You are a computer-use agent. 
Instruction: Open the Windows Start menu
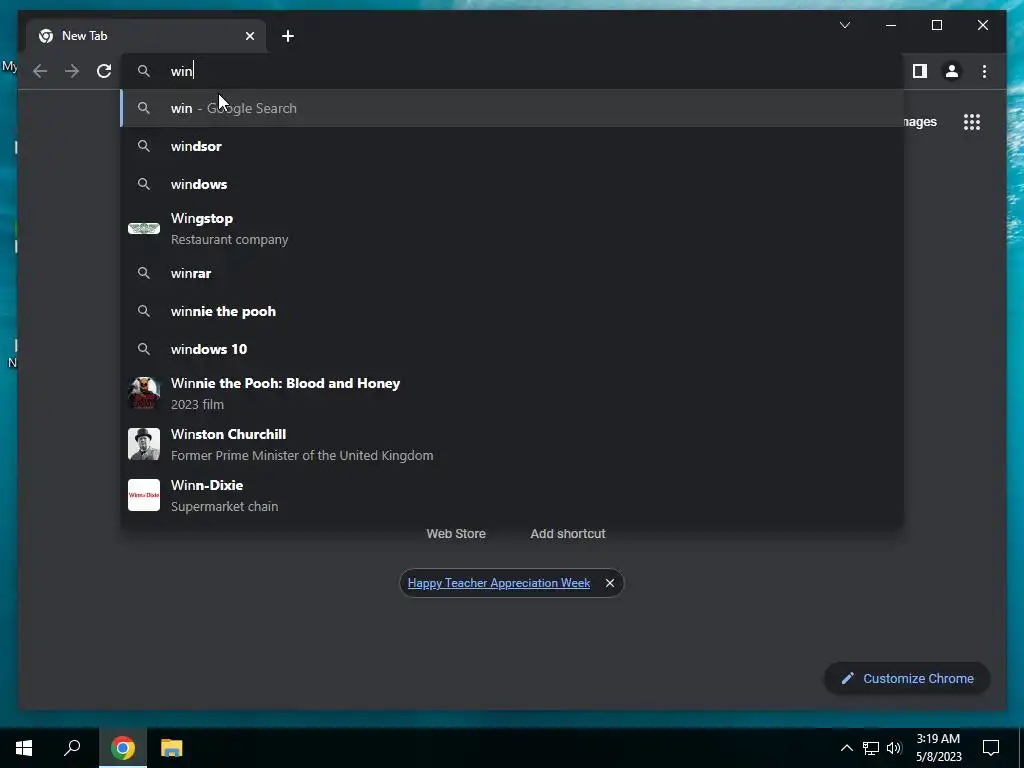[x=24, y=748]
